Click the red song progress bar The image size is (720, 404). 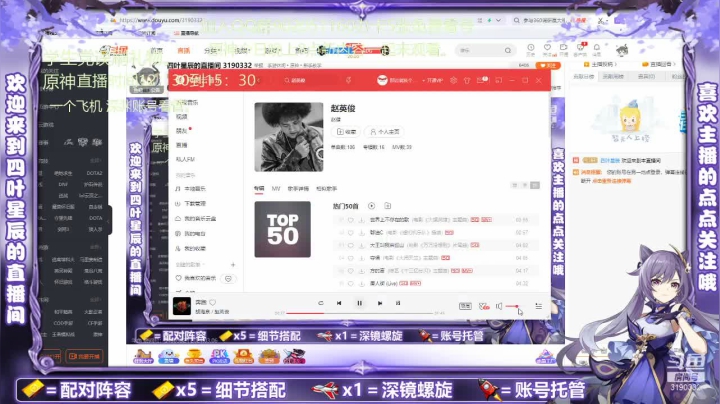point(359,313)
